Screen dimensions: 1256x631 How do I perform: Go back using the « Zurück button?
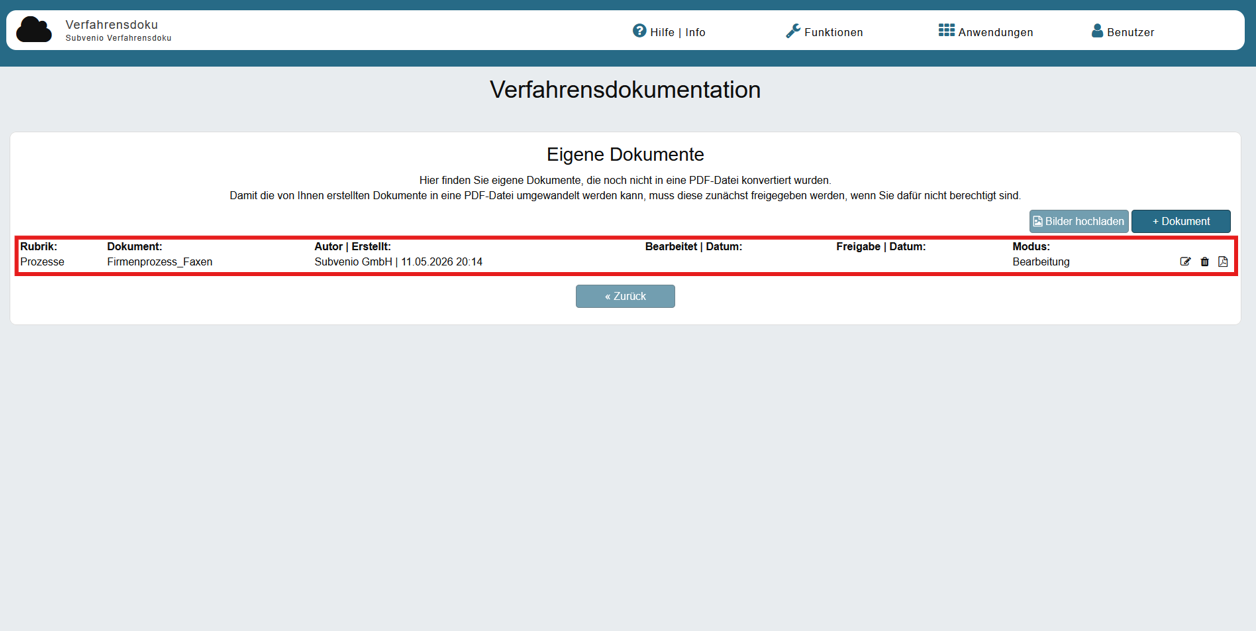625,296
